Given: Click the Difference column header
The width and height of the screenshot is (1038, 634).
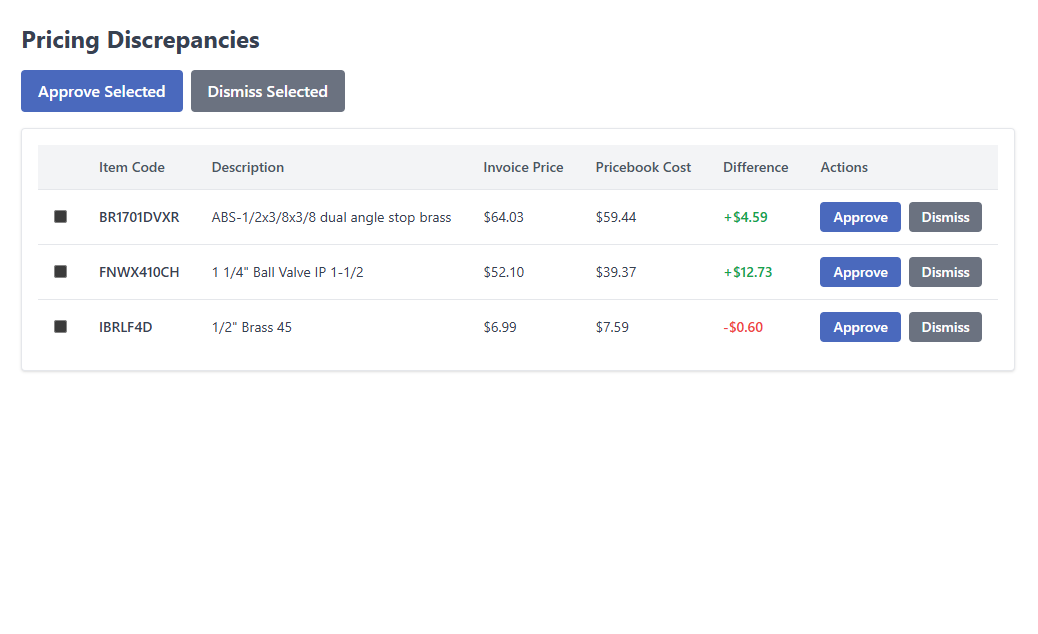Looking at the screenshot, I should coord(755,167).
